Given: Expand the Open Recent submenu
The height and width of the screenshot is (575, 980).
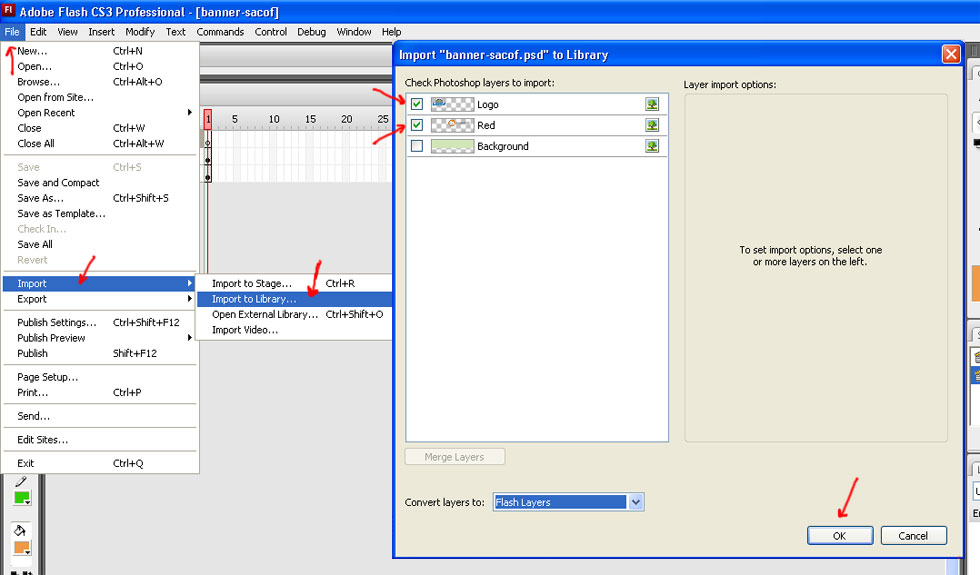Looking at the screenshot, I should tap(190, 112).
